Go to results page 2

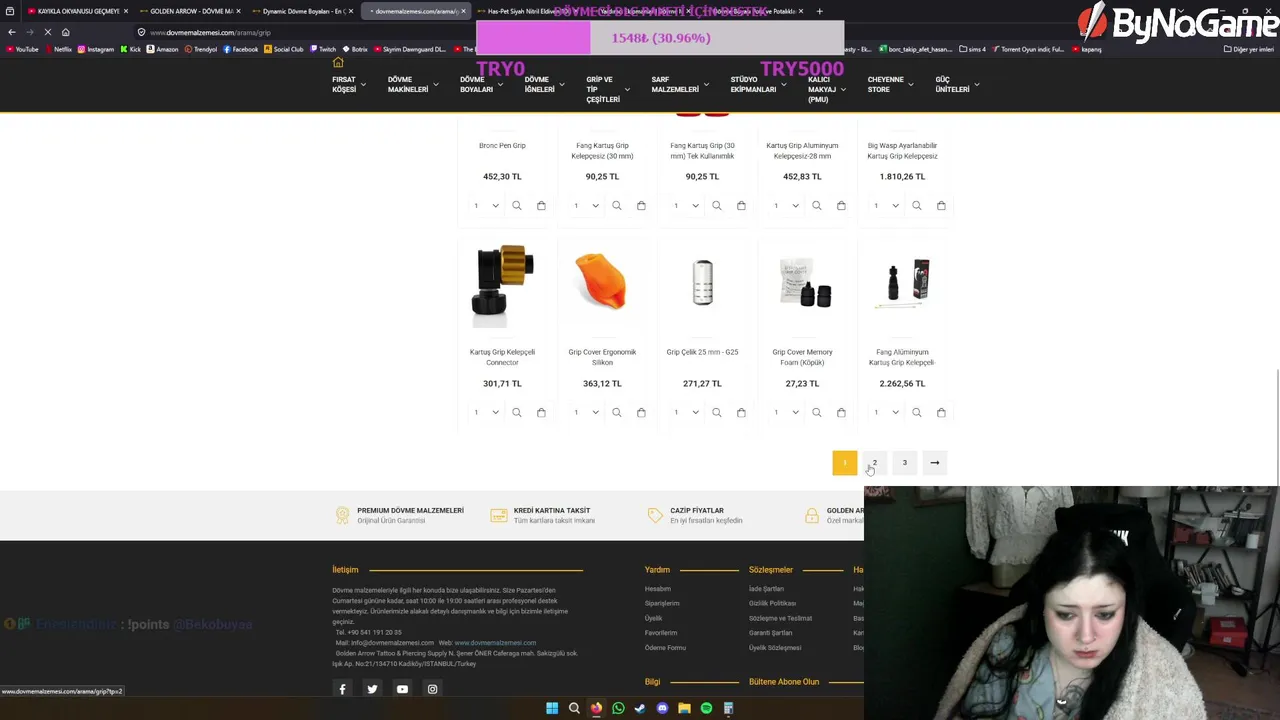(874, 462)
